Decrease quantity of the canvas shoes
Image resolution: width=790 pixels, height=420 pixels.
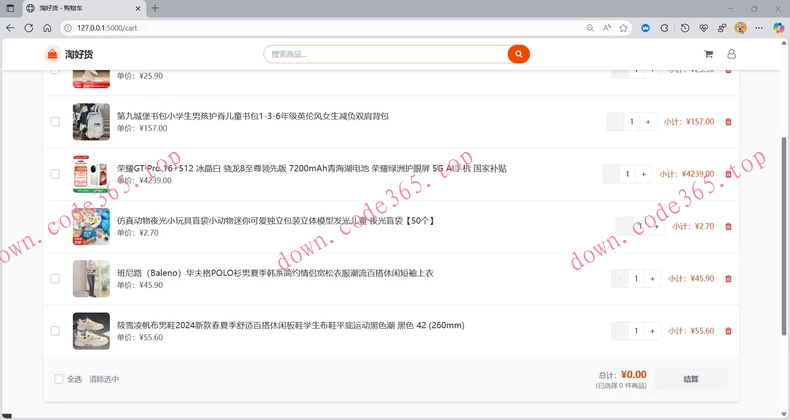pos(620,331)
